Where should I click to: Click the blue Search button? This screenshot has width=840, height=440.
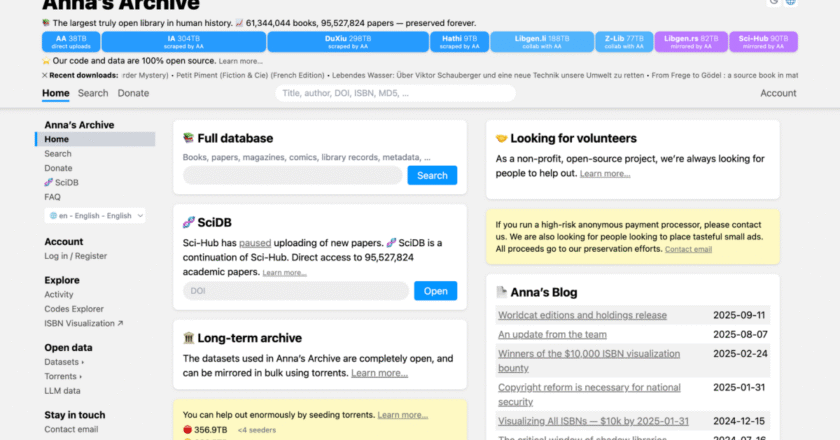point(432,175)
